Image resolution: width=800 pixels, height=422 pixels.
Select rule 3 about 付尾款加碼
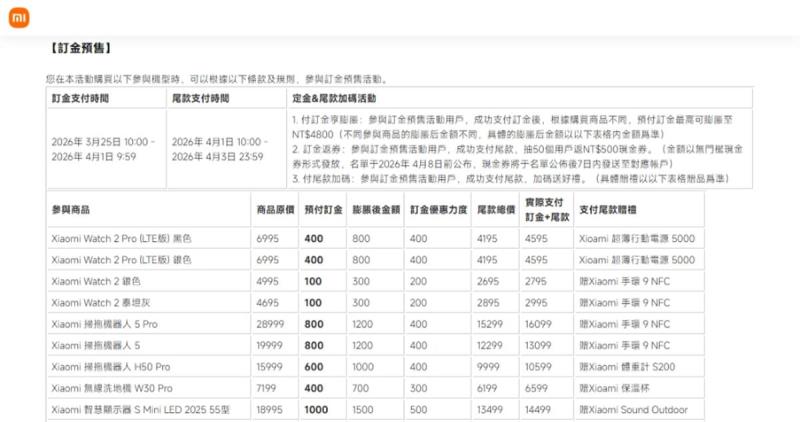point(511,179)
